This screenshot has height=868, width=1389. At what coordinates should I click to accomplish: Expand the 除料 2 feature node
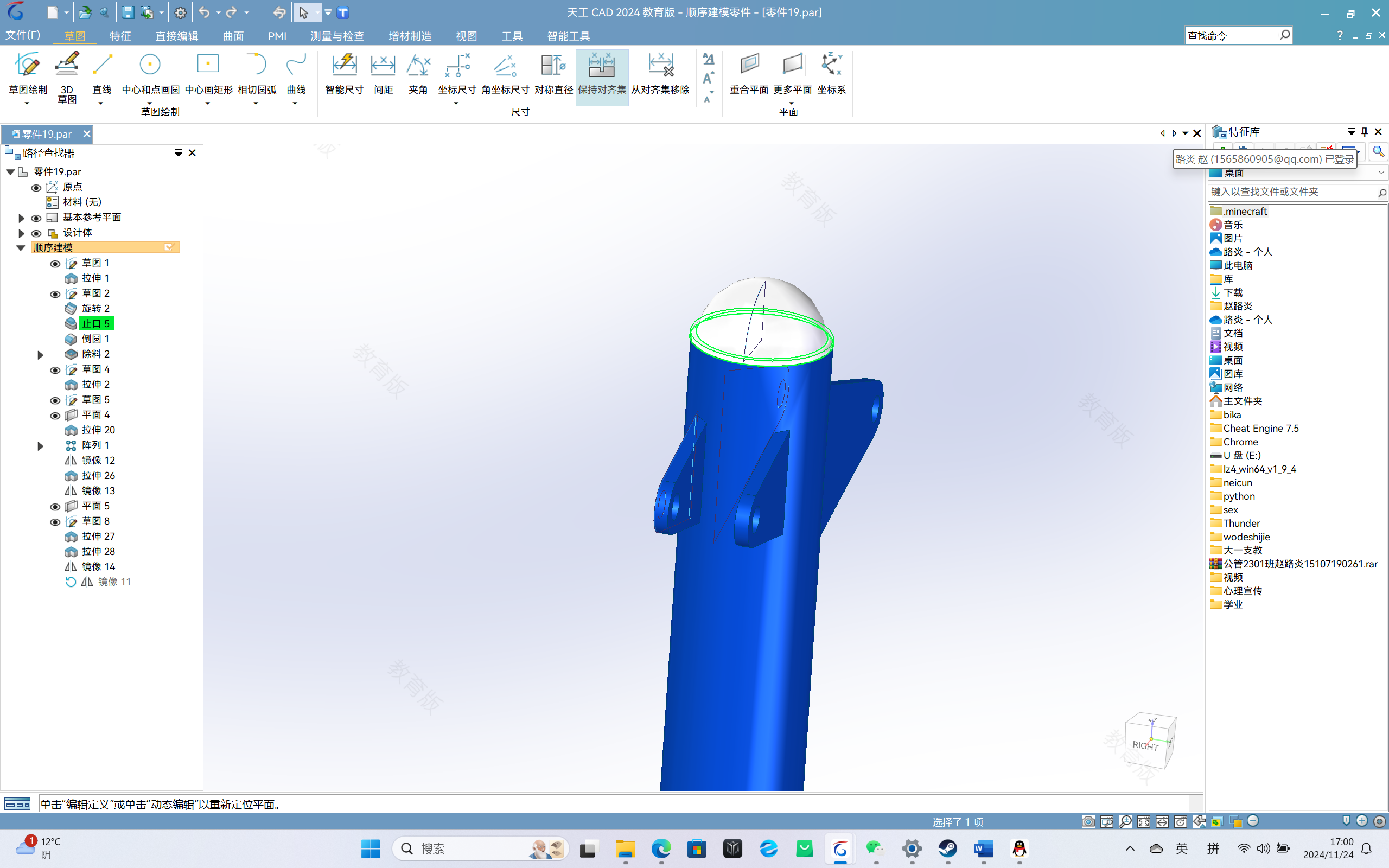tap(40, 355)
